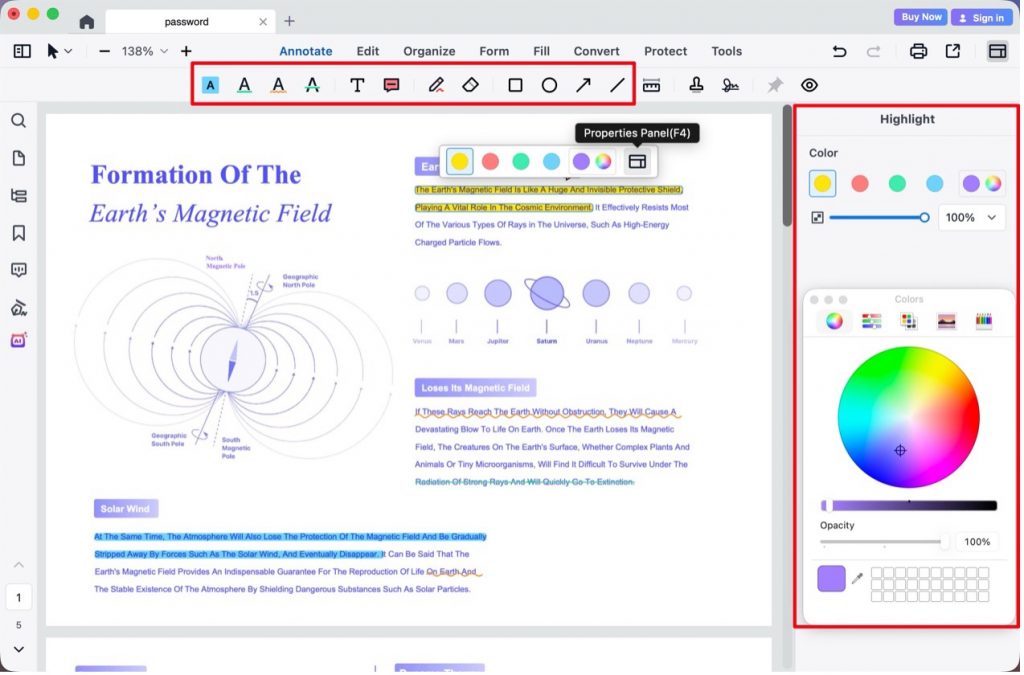This screenshot has height=675, width=1024.
Task: Select the color wheel tab in Colors
Action: click(x=834, y=321)
